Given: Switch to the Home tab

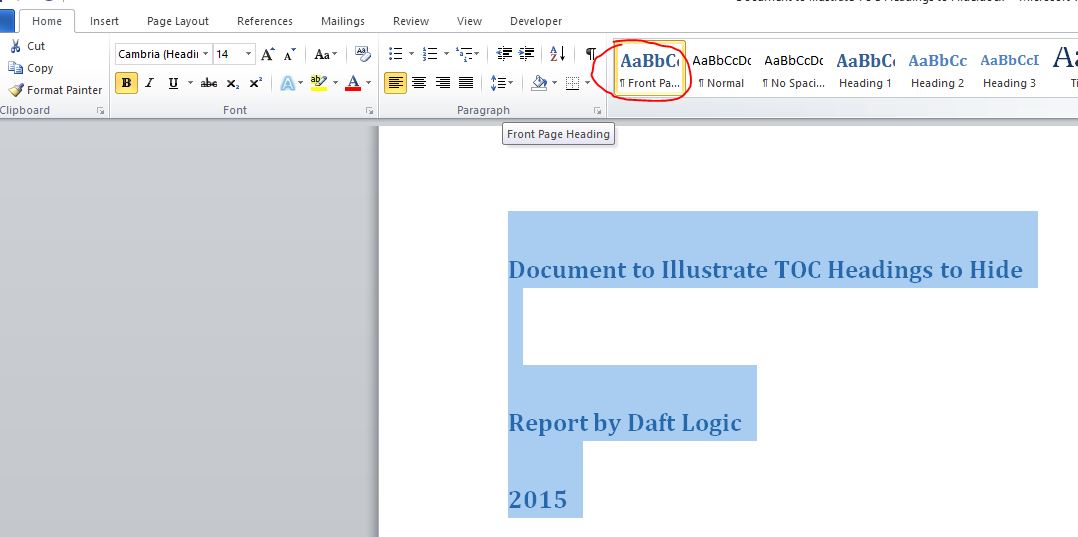Looking at the screenshot, I should pos(47,21).
